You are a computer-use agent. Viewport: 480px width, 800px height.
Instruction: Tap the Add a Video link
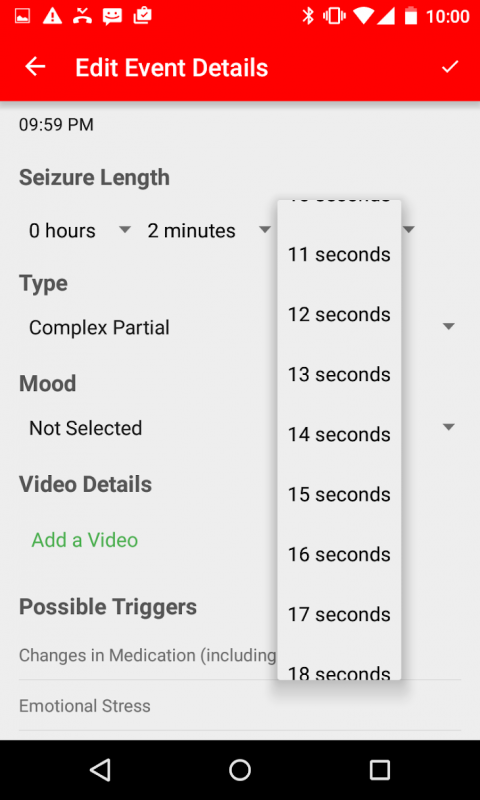tap(85, 540)
